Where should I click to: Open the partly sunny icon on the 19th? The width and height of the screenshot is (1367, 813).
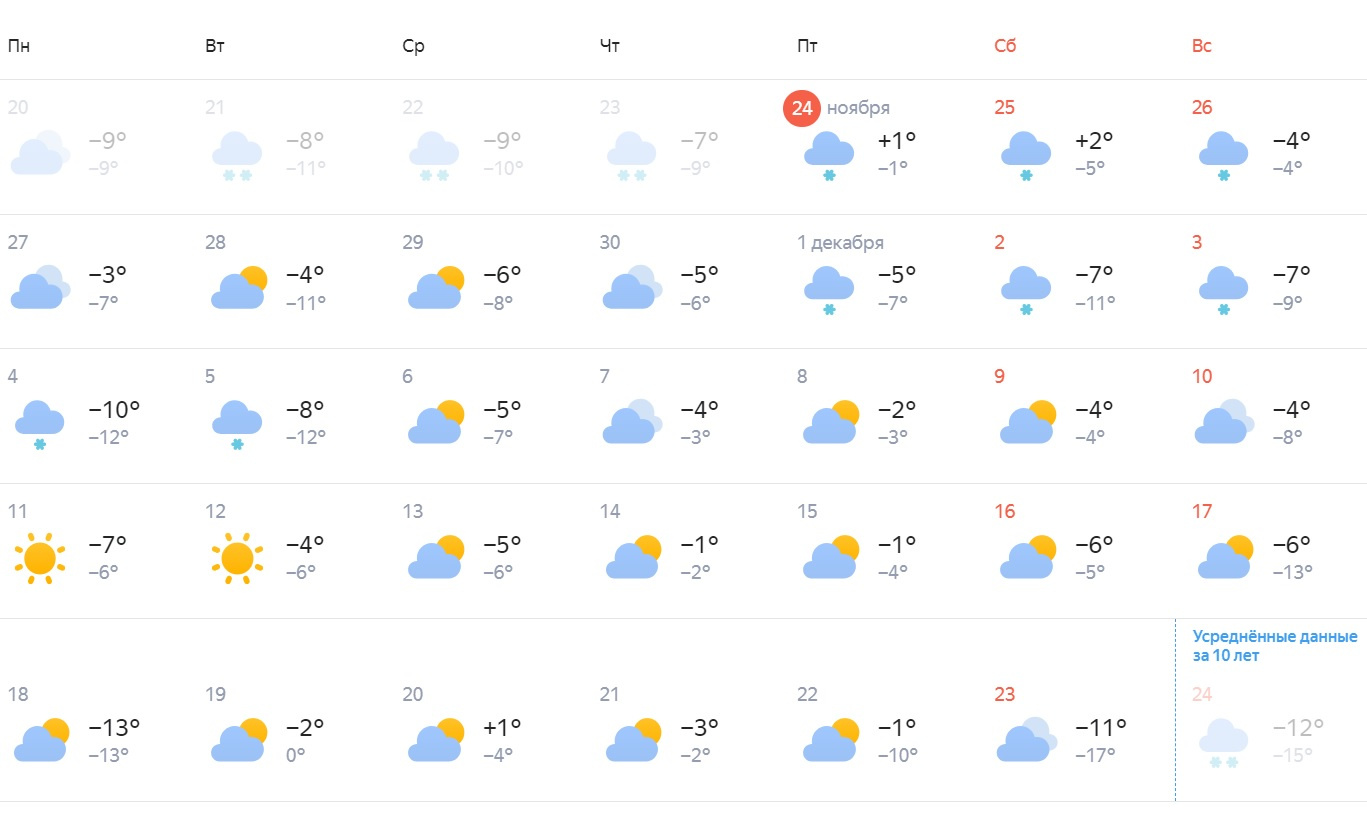pos(238,741)
